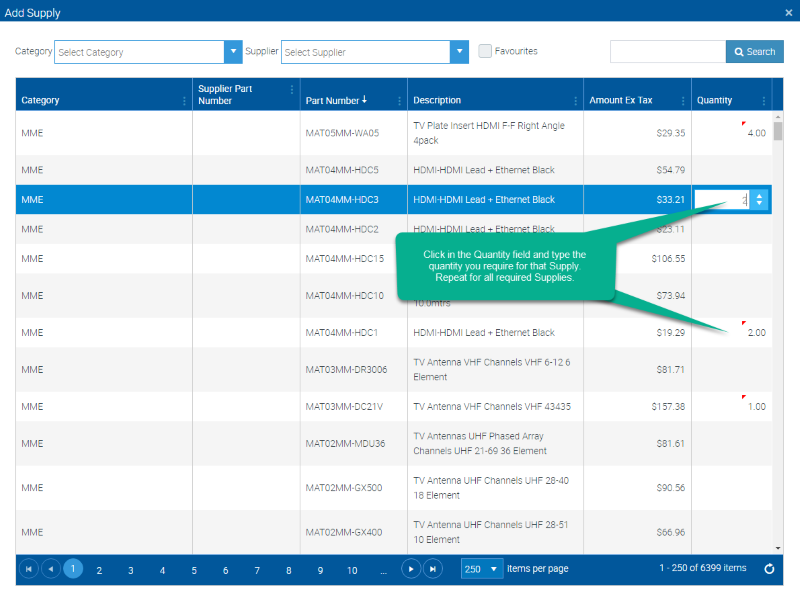Go to page 10
Image resolution: width=800 pixels, height=590 pixels.
tap(352, 570)
